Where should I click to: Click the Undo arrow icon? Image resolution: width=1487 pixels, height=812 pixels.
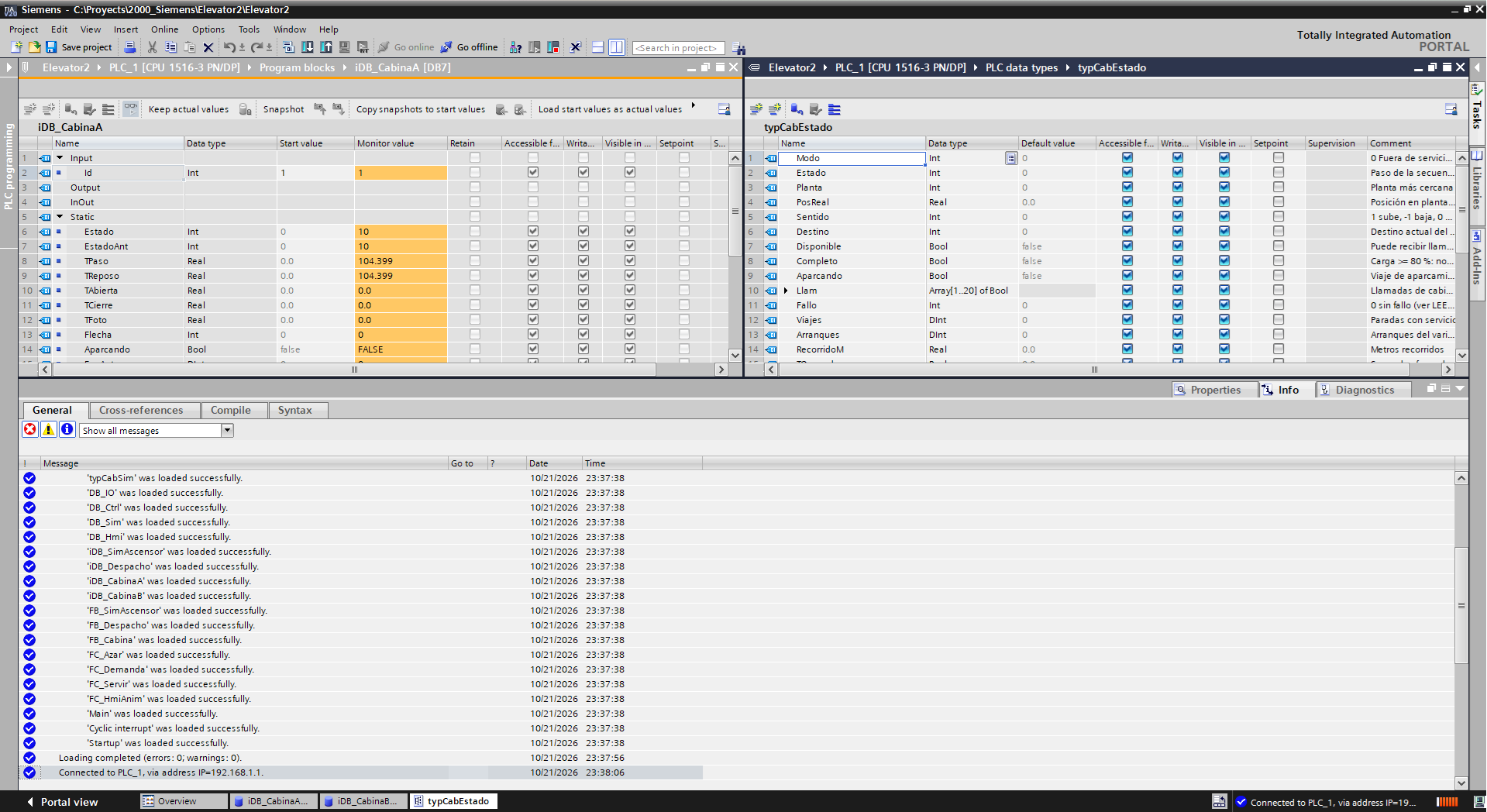pyautogui.click(x=229, y=47)
